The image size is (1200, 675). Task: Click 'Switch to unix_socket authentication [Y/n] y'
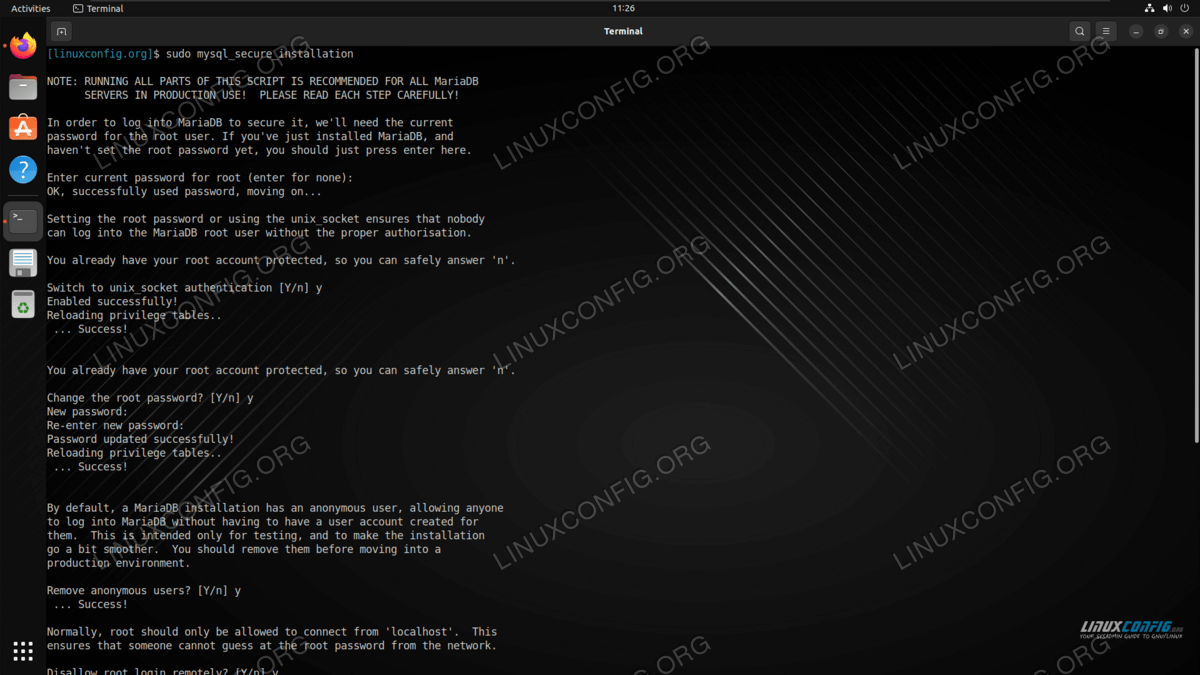click(x=185, y=288)
